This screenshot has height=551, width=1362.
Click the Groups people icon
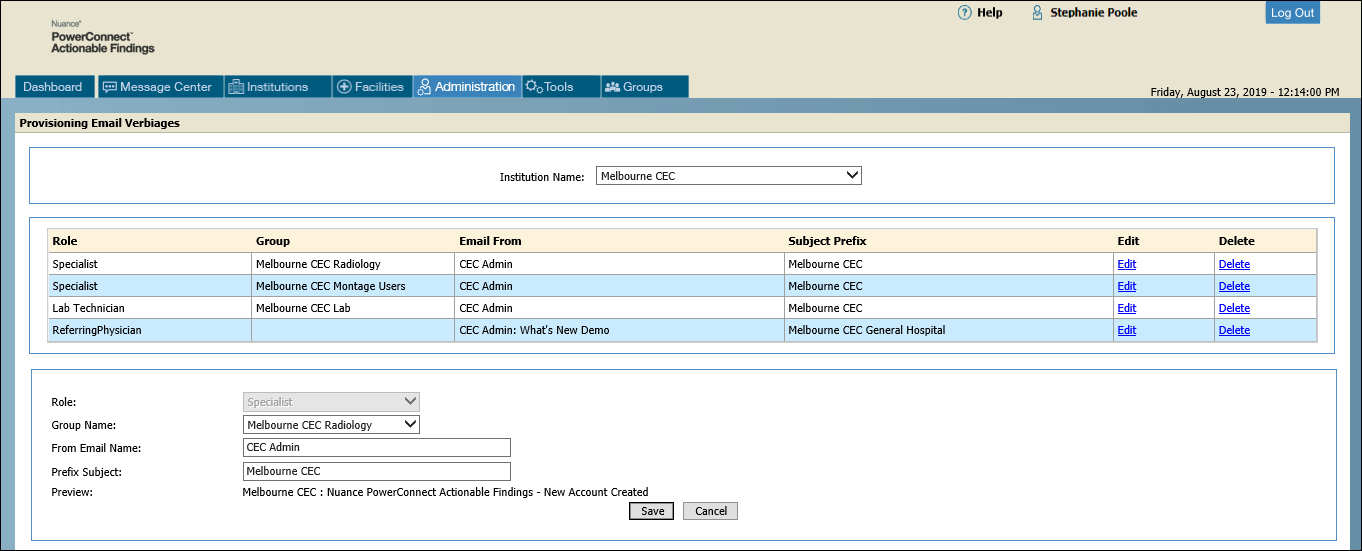[612, 87]
